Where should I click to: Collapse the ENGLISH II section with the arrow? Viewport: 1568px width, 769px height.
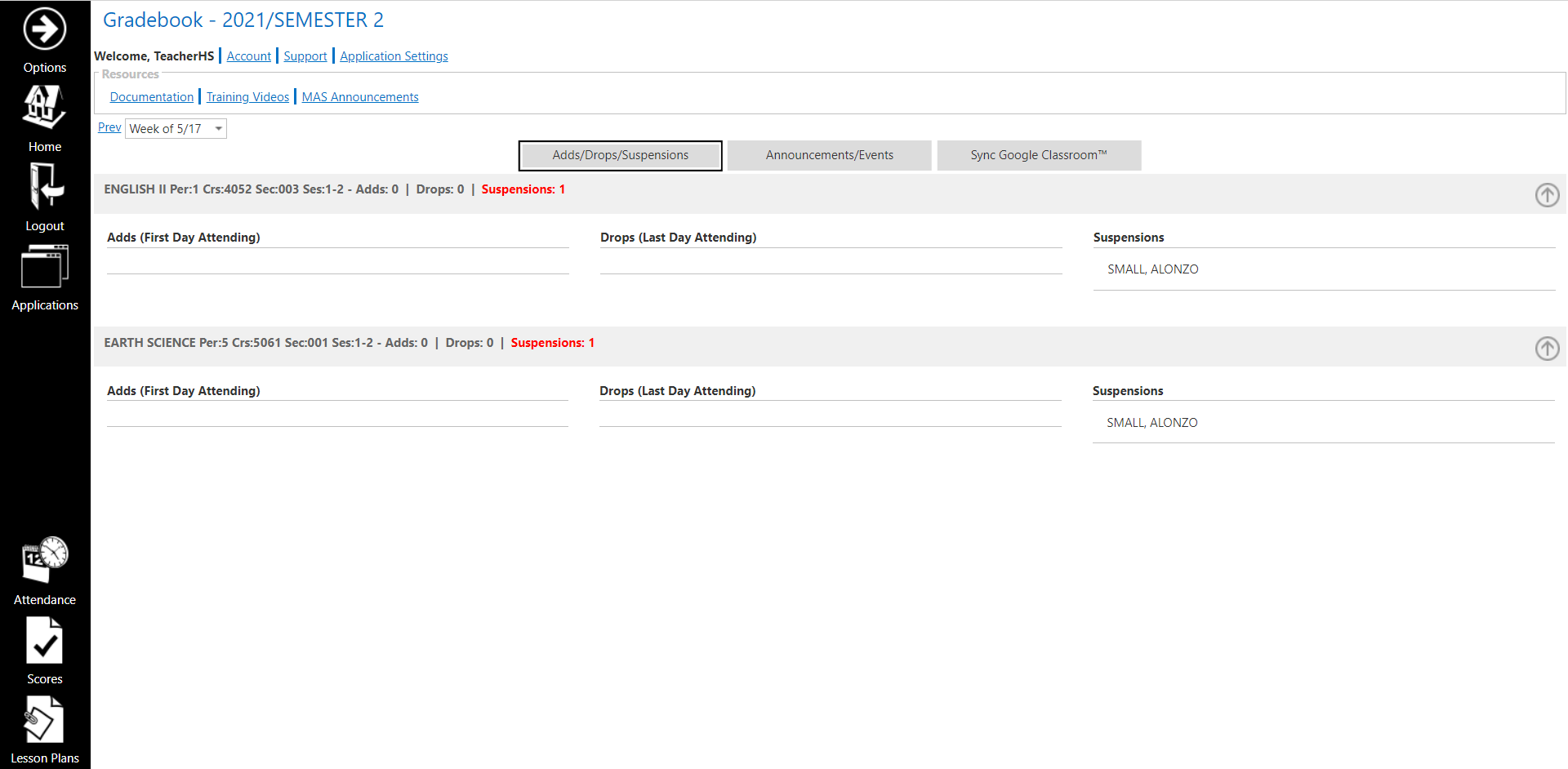(1547, 194)
